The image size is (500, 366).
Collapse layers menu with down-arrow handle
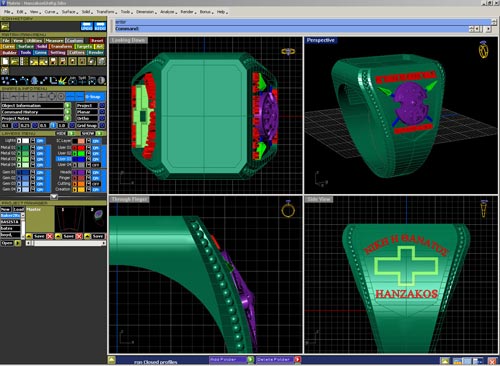pos(54,197)
